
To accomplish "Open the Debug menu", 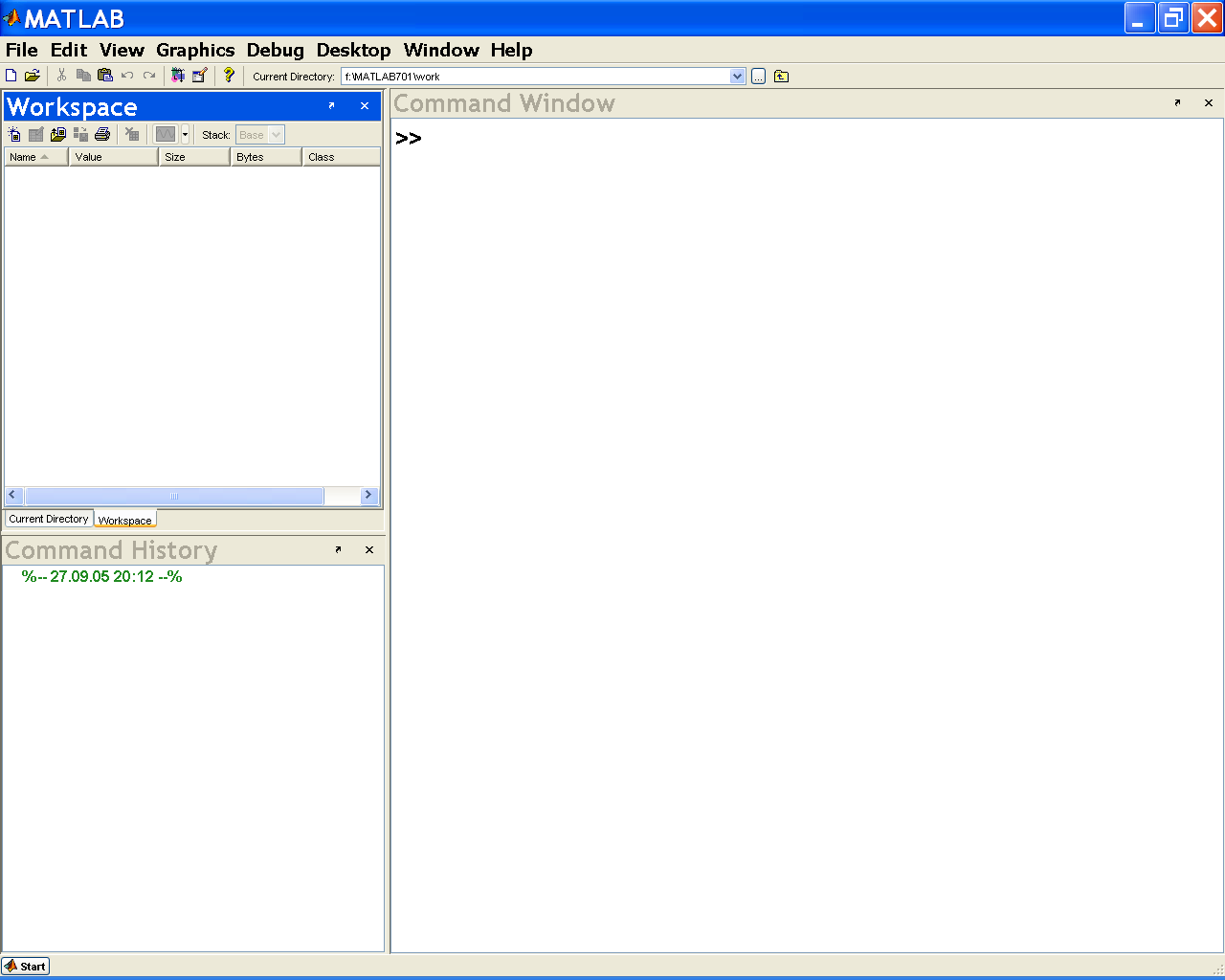I will 276,51.
